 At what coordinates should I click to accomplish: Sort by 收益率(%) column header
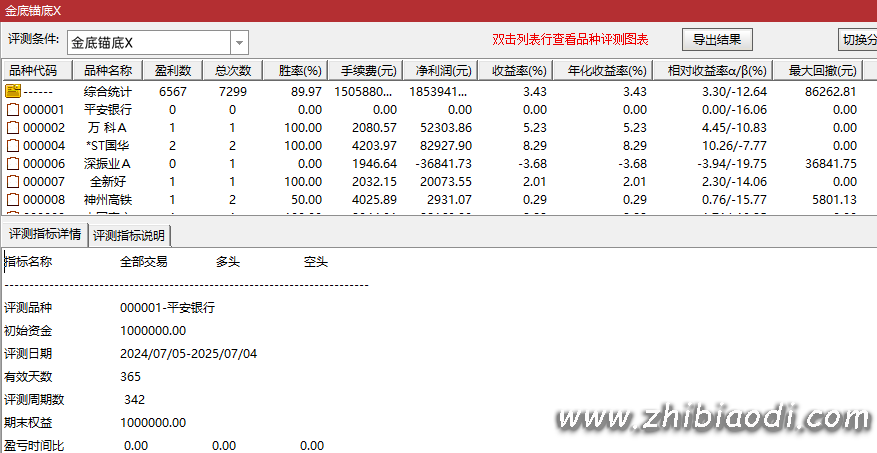point(516,70)
